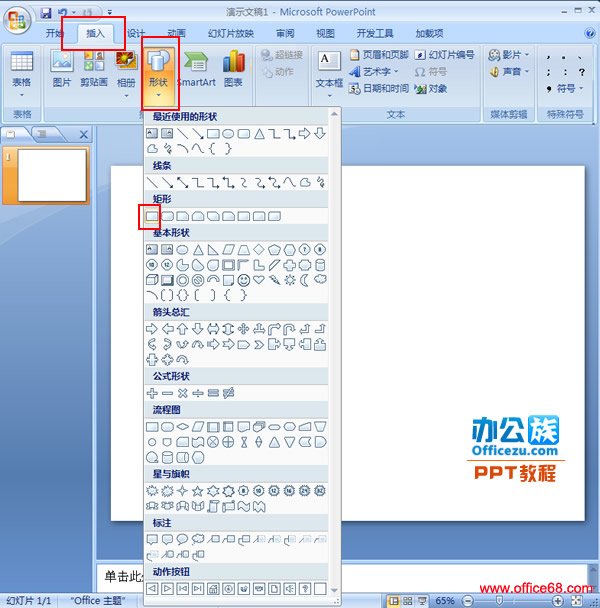Open the 加载项 ribbon tab

click(429, 33)
